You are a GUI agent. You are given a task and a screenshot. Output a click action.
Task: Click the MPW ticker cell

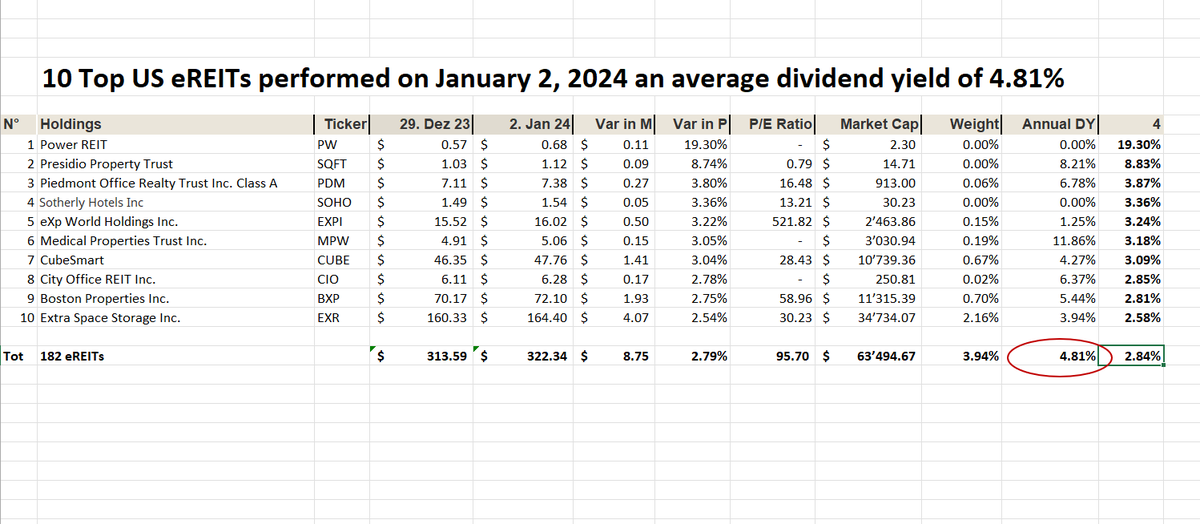(342, 241)
